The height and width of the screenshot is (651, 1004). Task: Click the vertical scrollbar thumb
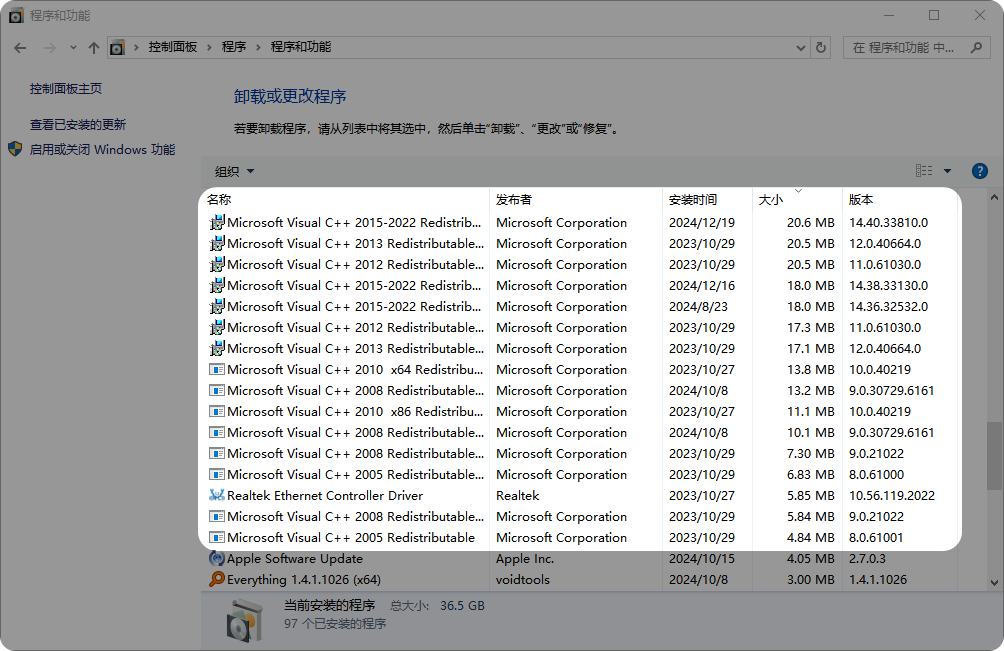(x=994, y=455)
